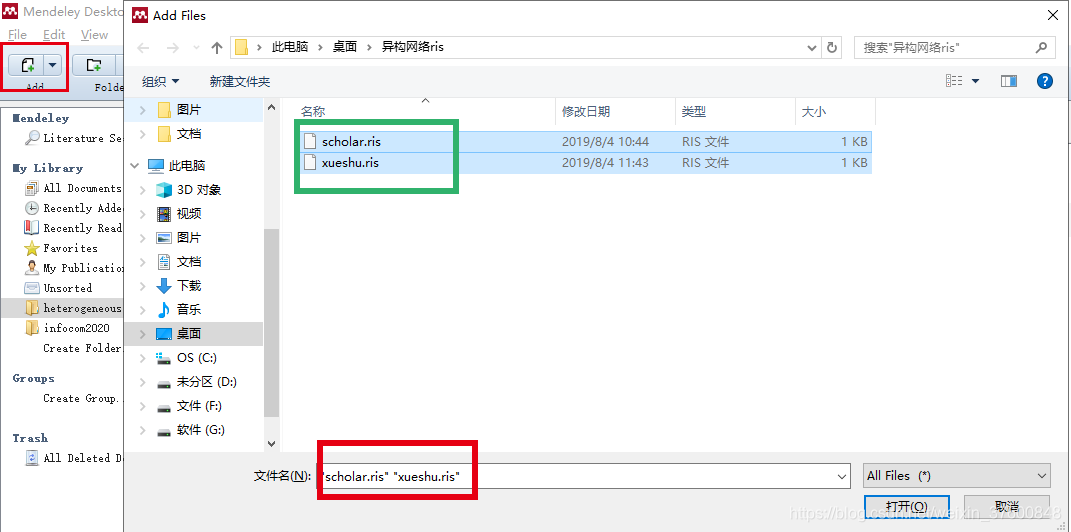Click the back navigation arrow in dialog
This screenshot has width=1071, height=532.
(144, 48)
